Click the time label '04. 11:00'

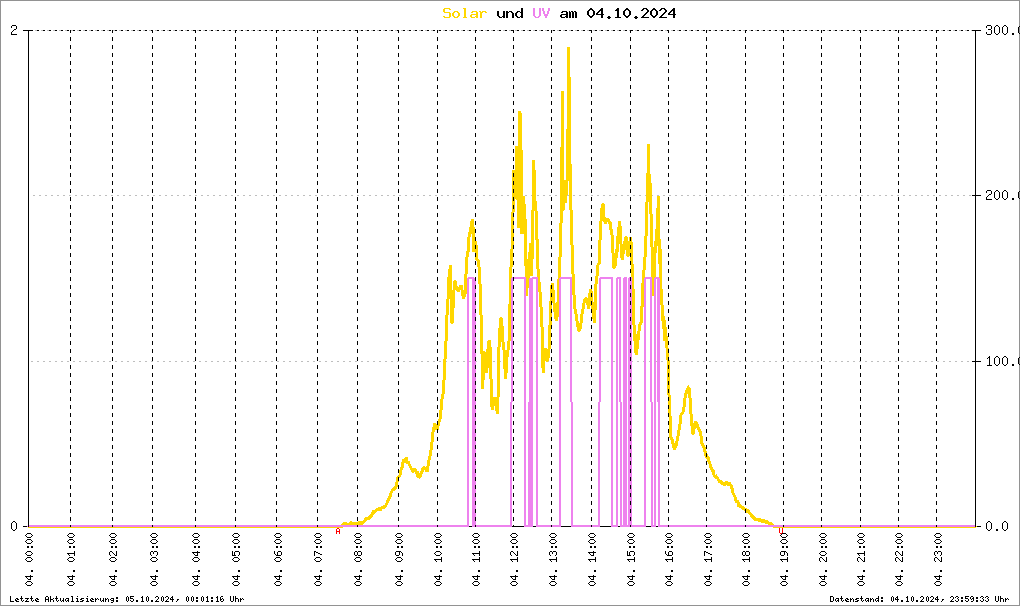point(476,560)
